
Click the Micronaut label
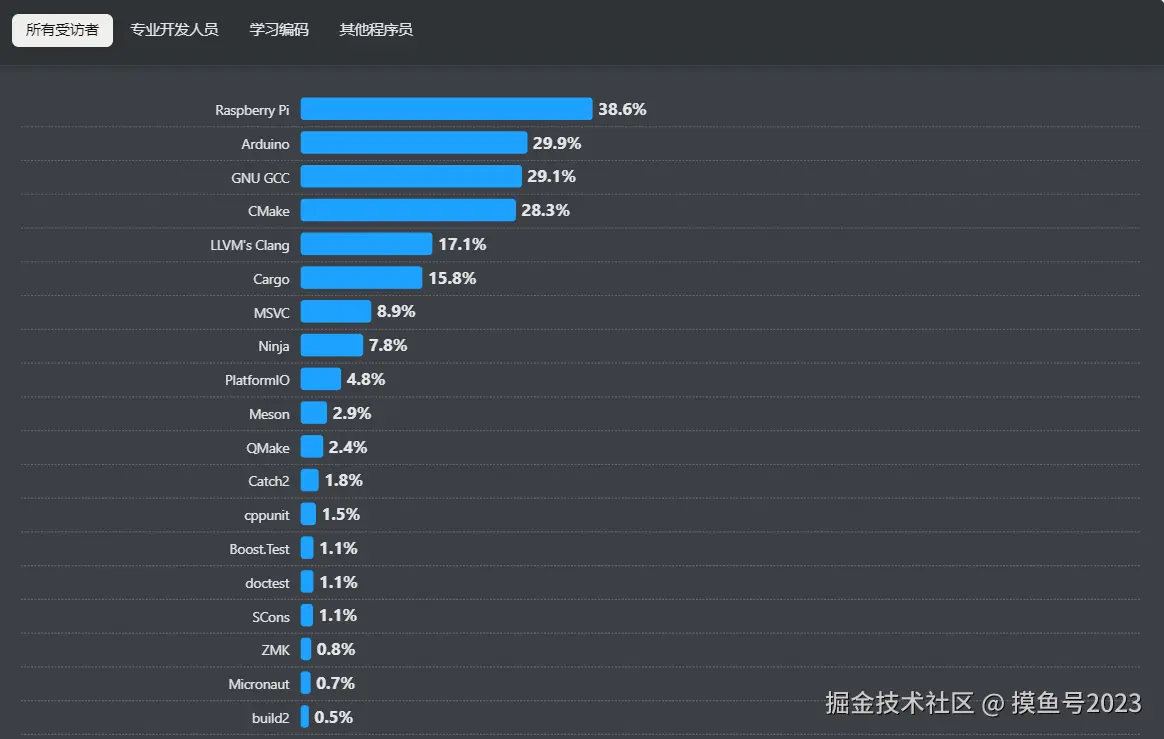[259, 684]
